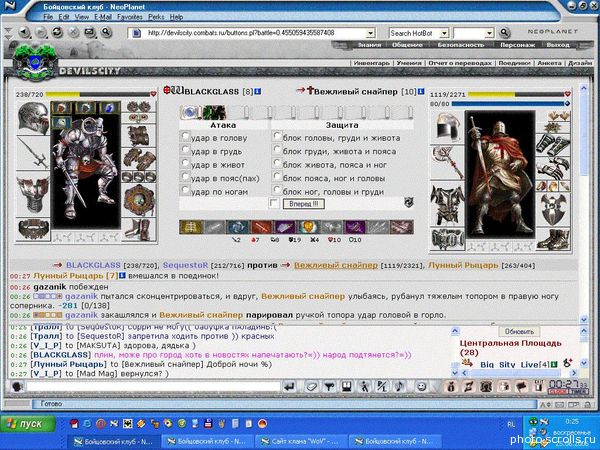Click the info icon next to BLACKGLASS [8]
This screenshot has width=600, height=450.
coord(258,91)
